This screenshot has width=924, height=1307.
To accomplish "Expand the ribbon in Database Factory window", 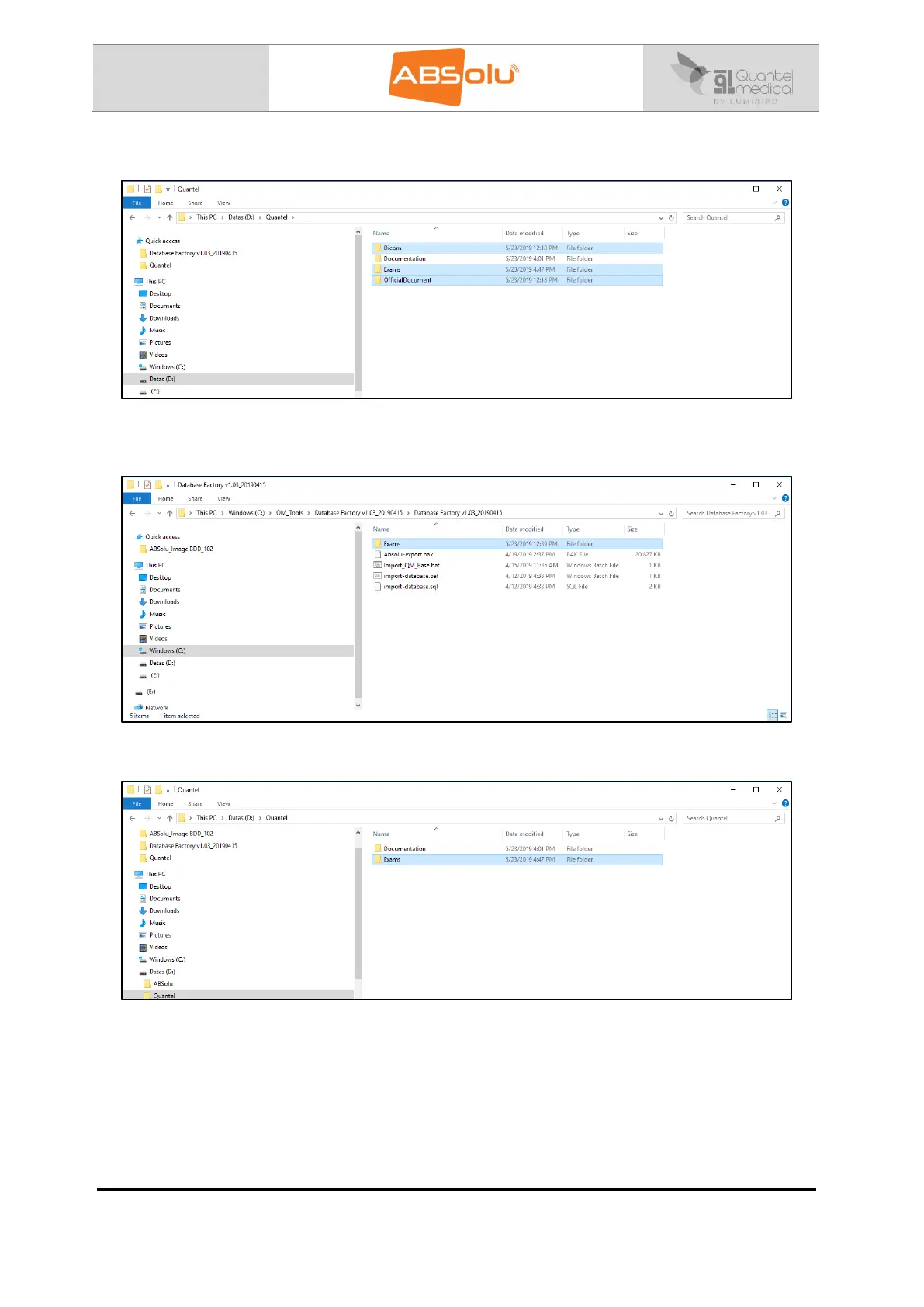I will 774,498.
